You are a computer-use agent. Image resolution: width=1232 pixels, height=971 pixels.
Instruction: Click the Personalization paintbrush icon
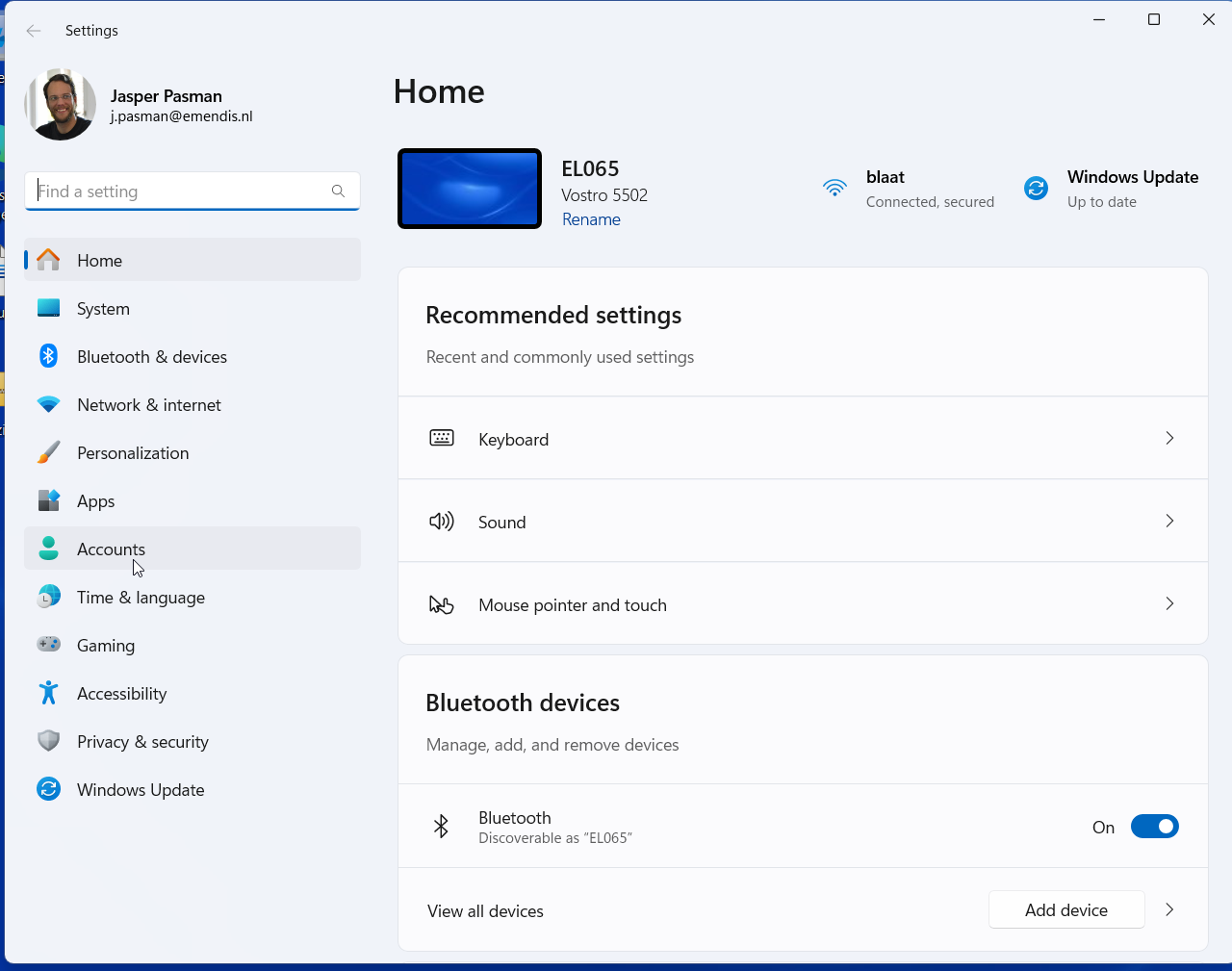click(48, 452)
